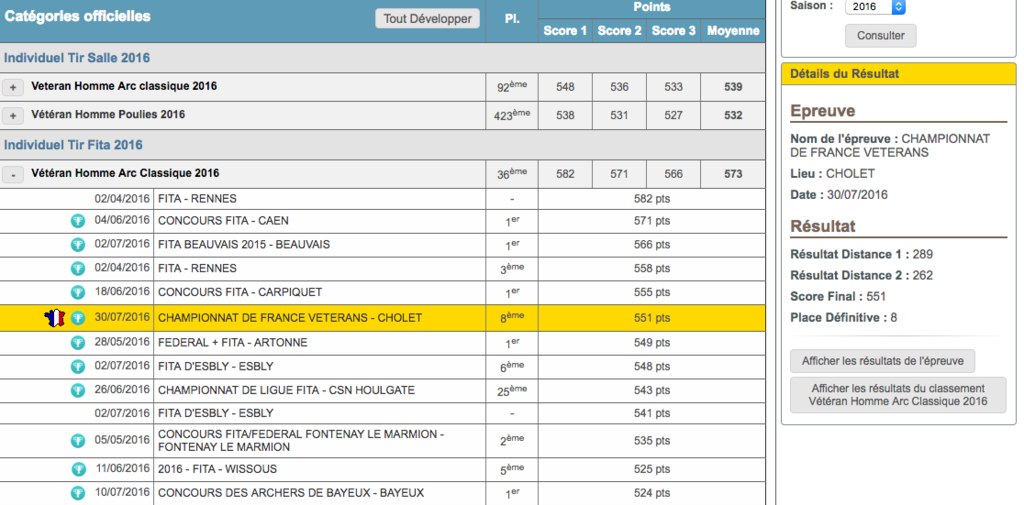1024x505 pixels.
Task: Click the Consulter button
Action: (x=880, y=36)
